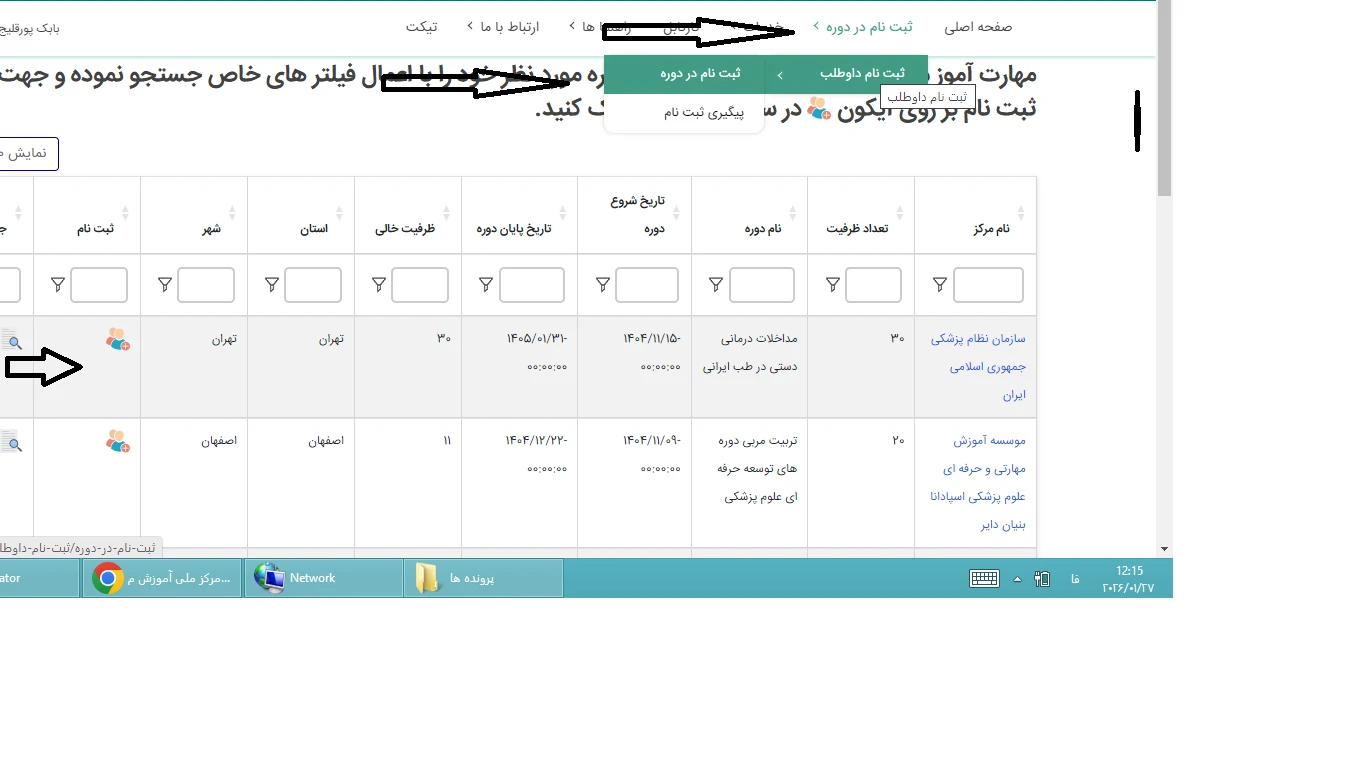Show hidden tray icons arrow
This screenshot has height=768, width=1366.
point(1017,579)
